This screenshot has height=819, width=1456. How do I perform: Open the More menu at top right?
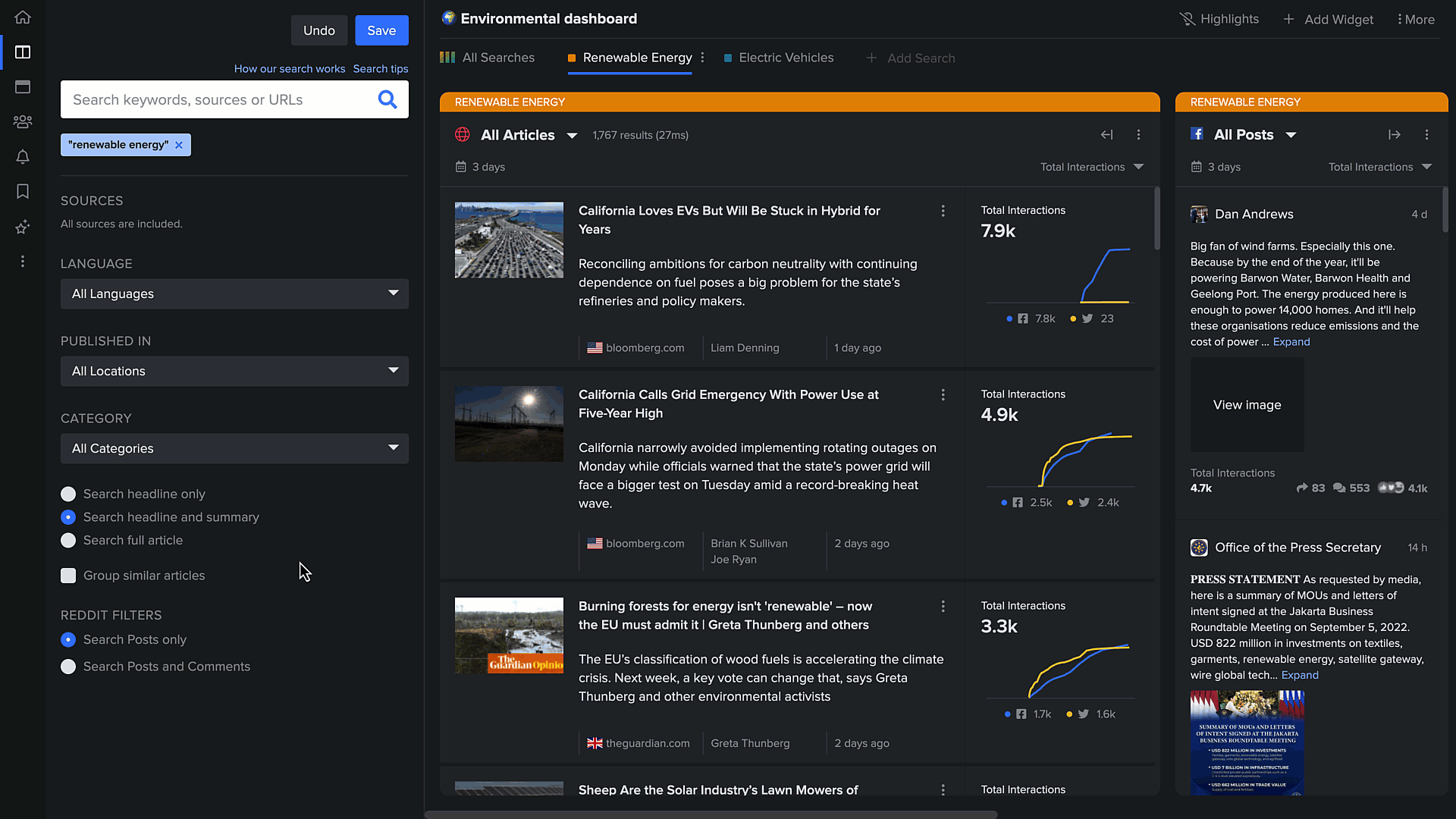[x=1416, y=20]
